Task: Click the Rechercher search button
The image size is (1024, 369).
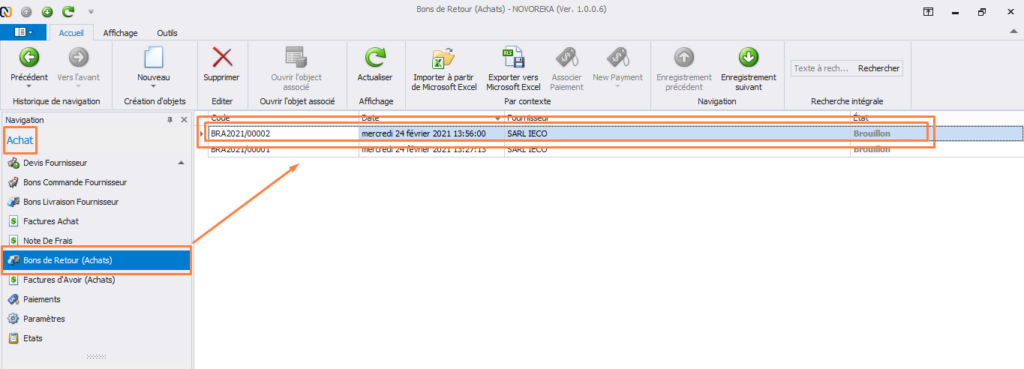Action: (878, 68)
